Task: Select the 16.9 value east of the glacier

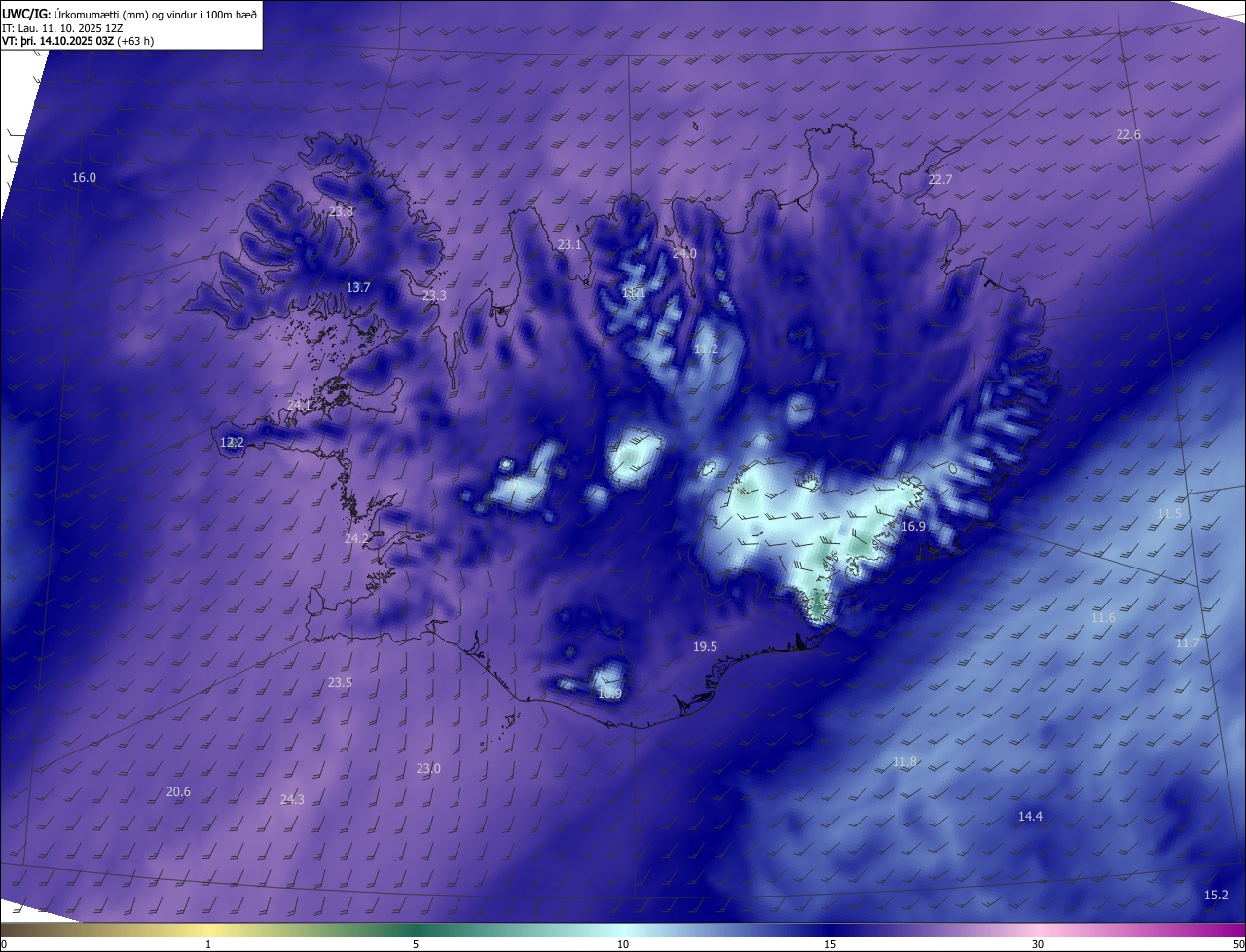Action: coord(913,526)
